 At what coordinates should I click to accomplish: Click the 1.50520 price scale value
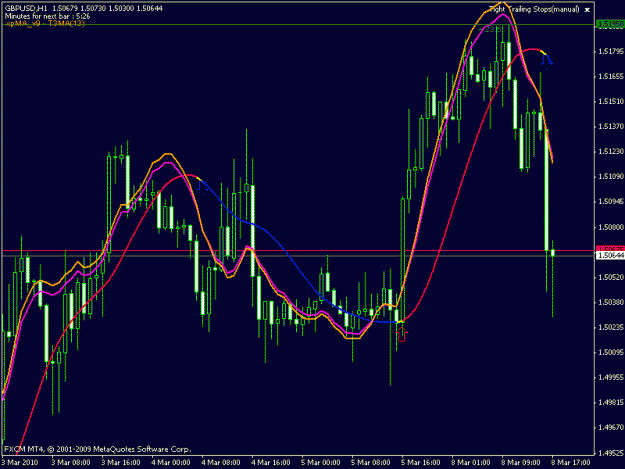pyautogui.click(x=611, y=277)
